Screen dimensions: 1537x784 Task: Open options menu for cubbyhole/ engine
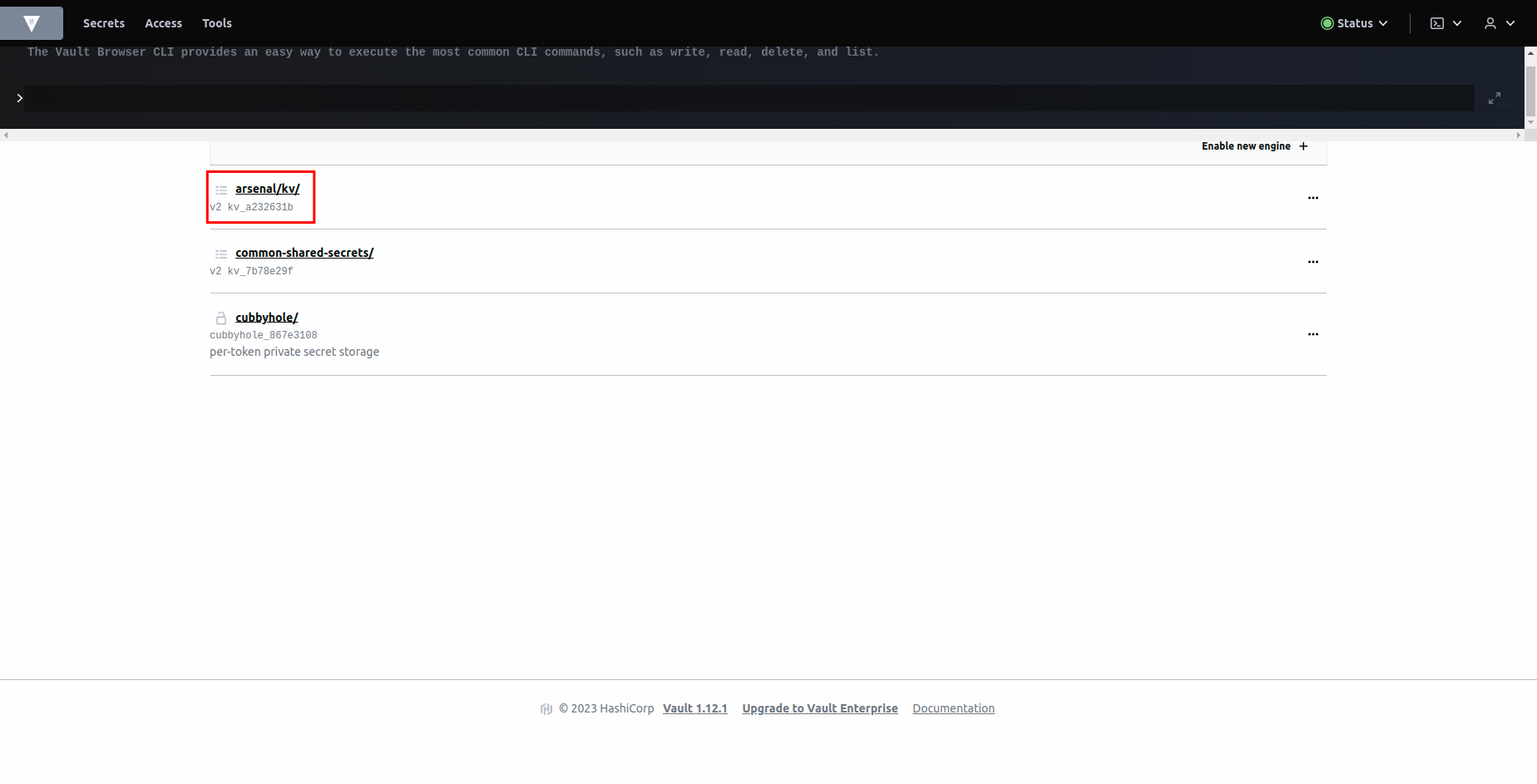(x=1312, y=334)
